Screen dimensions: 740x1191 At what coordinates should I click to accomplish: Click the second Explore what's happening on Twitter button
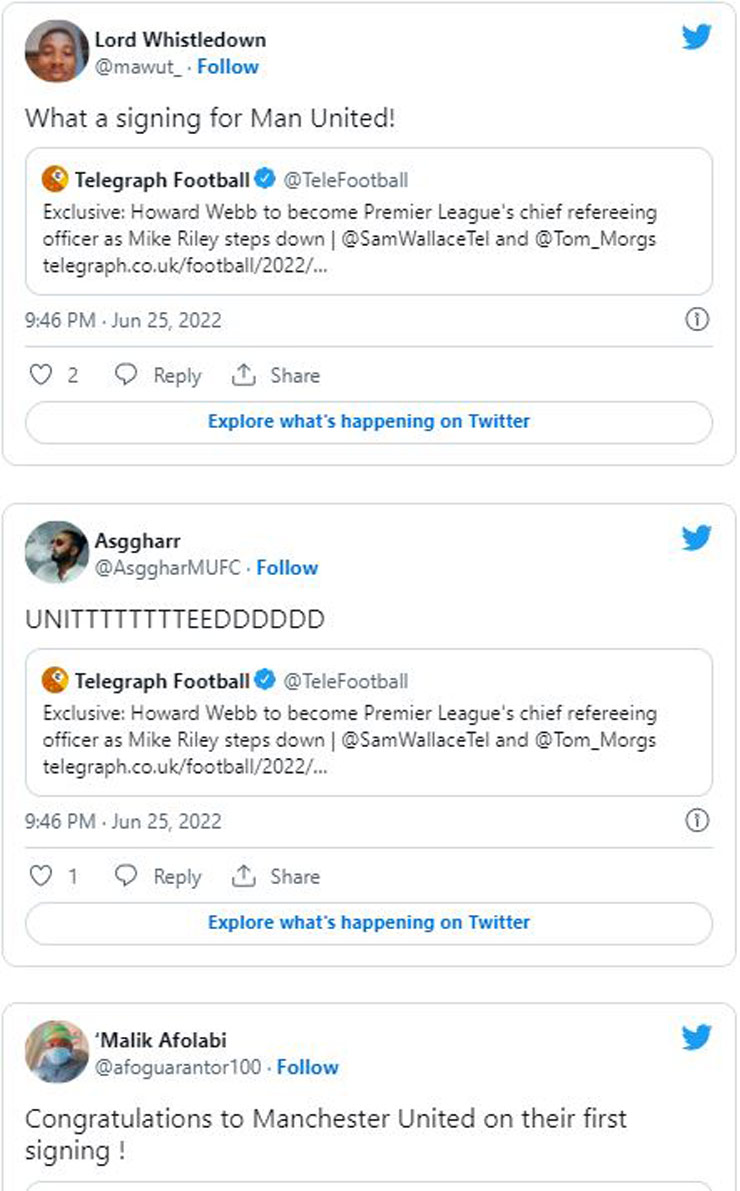pyautogui.click(x=369, y=922)
